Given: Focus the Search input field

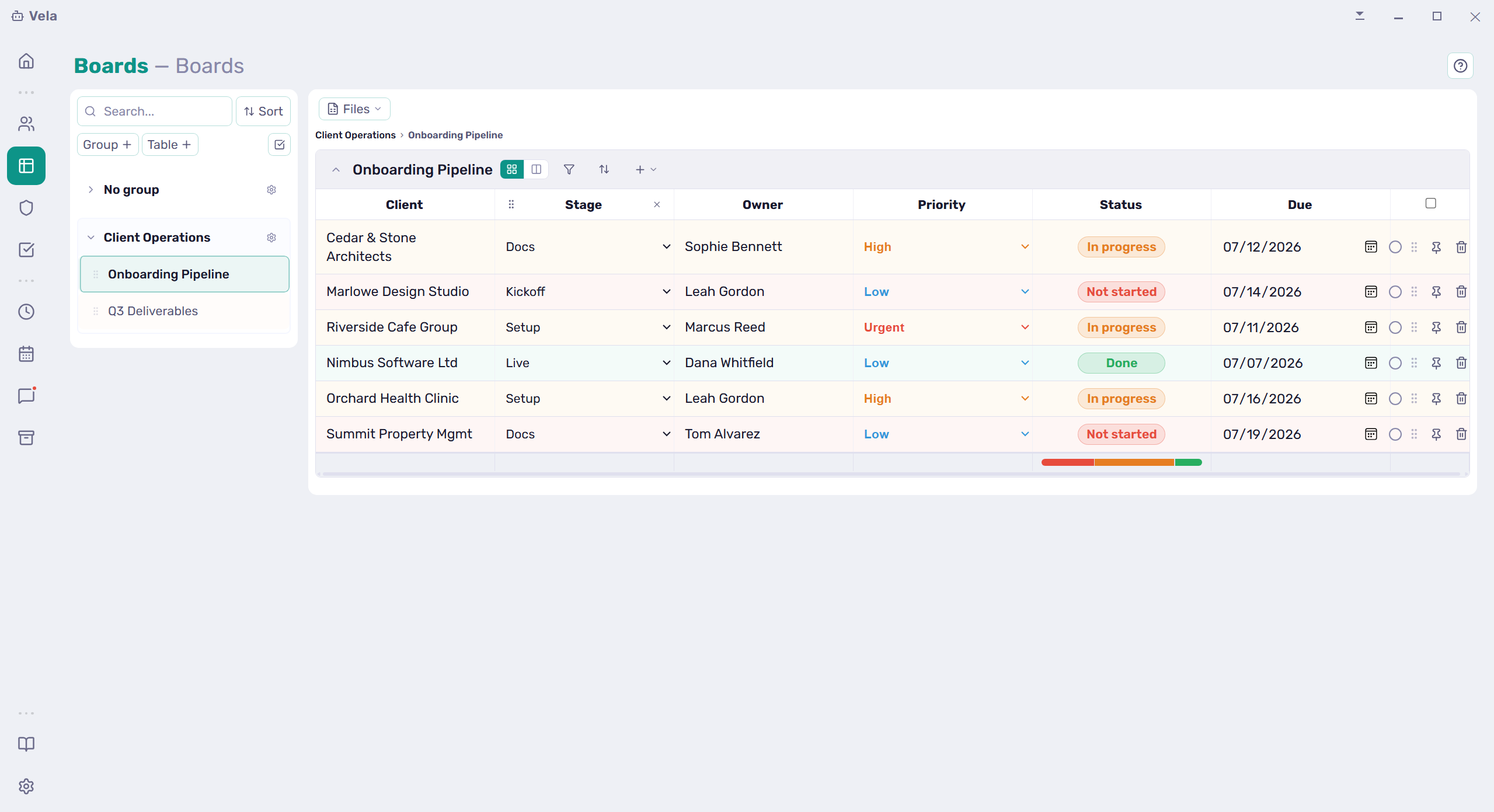Looking at the screenshot, I should (155, 111).
